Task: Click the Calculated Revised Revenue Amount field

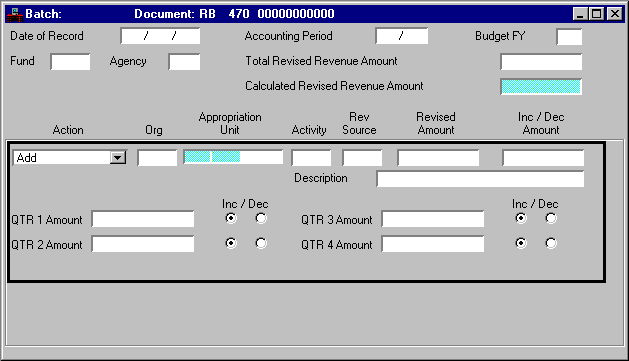Action: click(x=541, y=87)
